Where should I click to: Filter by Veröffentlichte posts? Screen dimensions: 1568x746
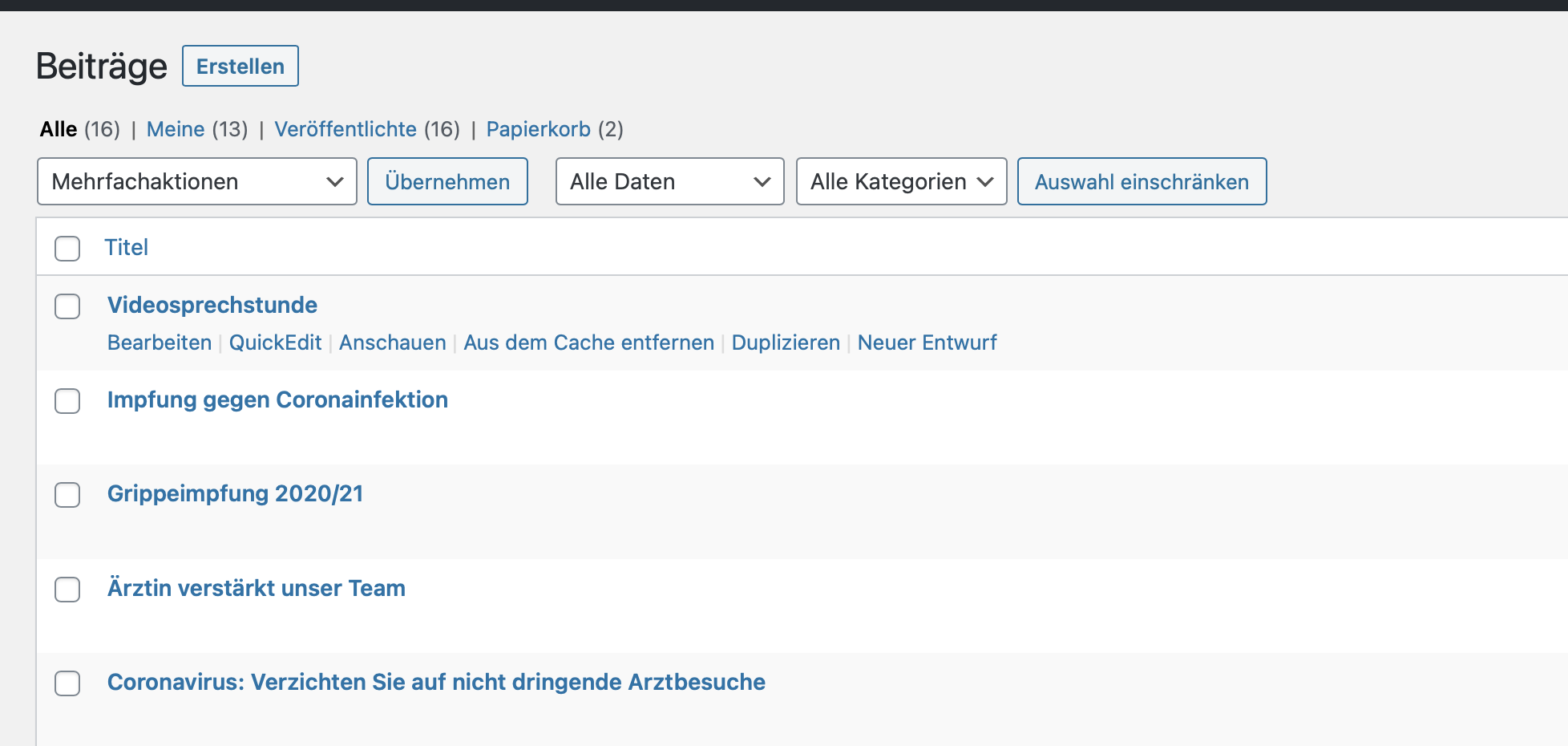click(346, 129)
